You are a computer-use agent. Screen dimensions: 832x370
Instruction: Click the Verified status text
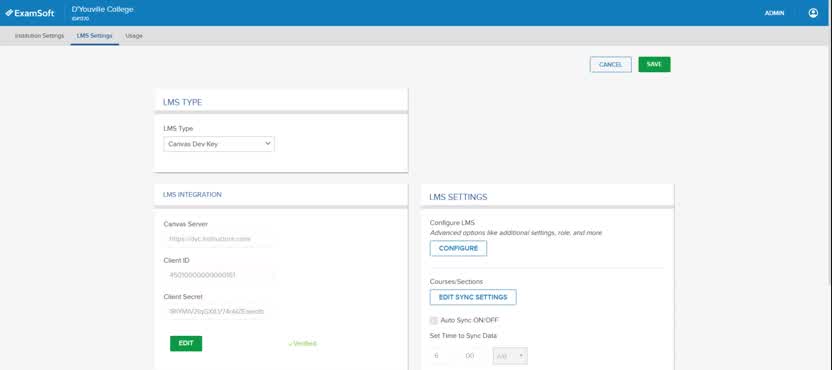pyautogui.click(x=302, y=343)
